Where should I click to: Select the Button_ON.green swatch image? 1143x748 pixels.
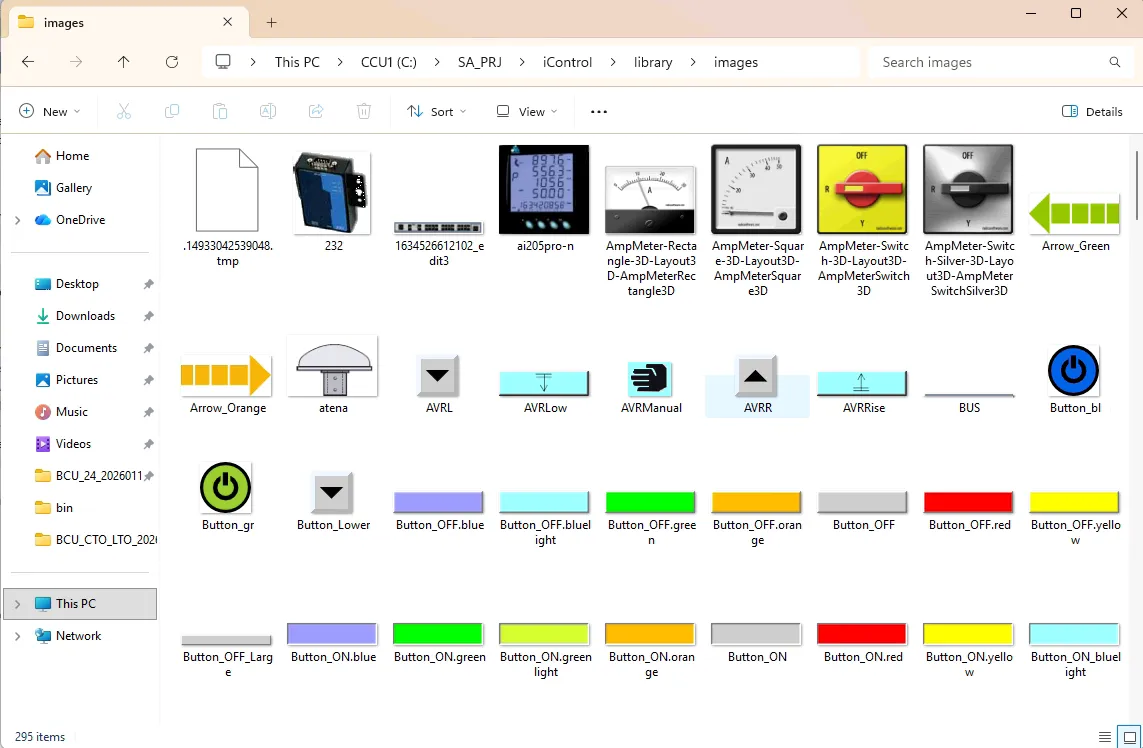(x=439, y=644)
